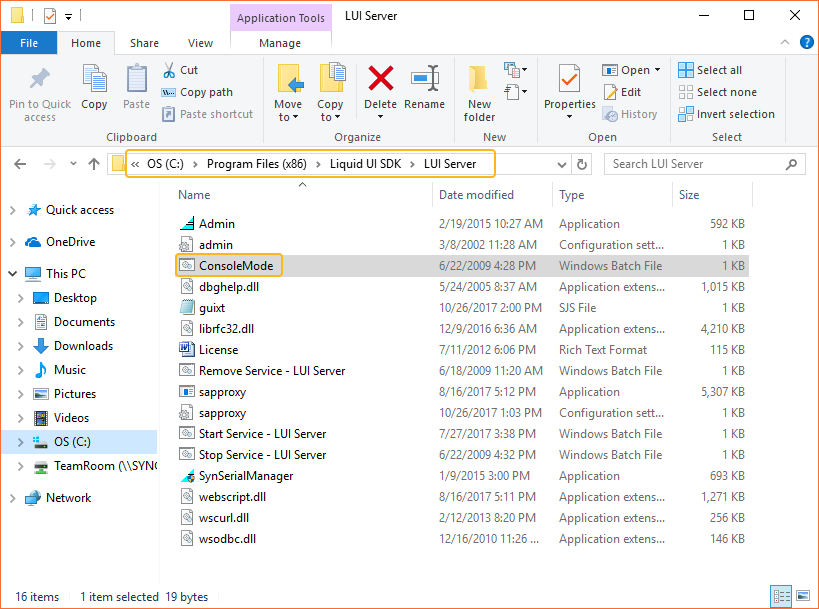This screenshot has width=819, height=609.
Task: Open the Manage tab under Application Tools
Action: coord(280,43)
